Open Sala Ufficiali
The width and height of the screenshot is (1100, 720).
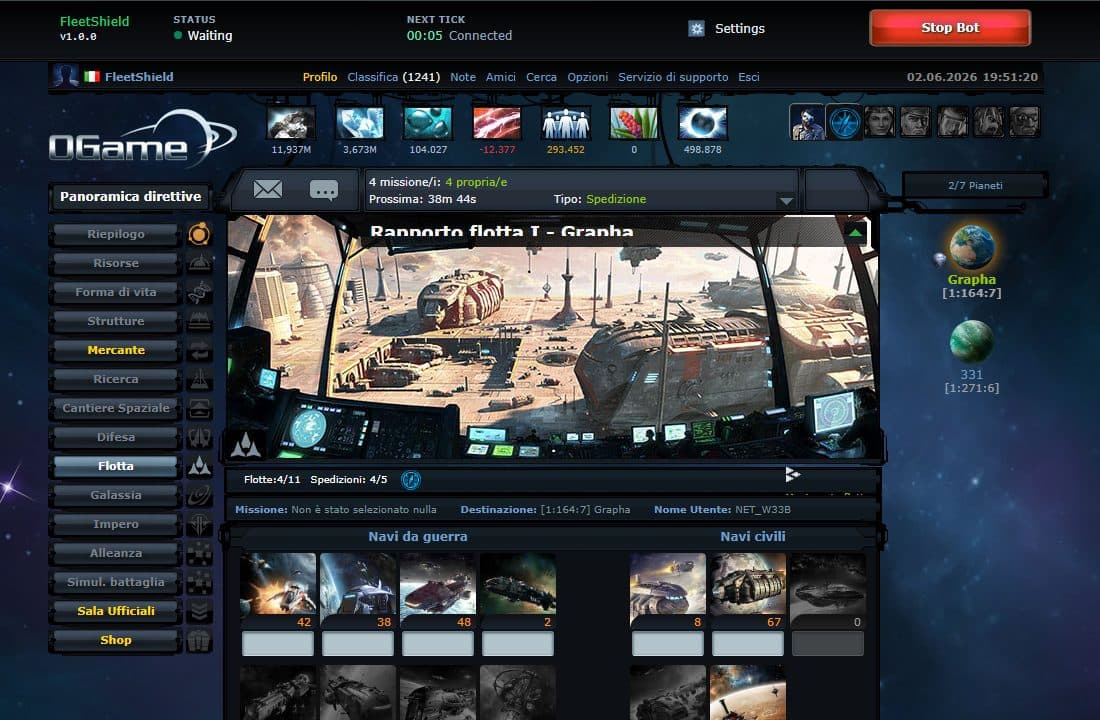pos(116,611)
